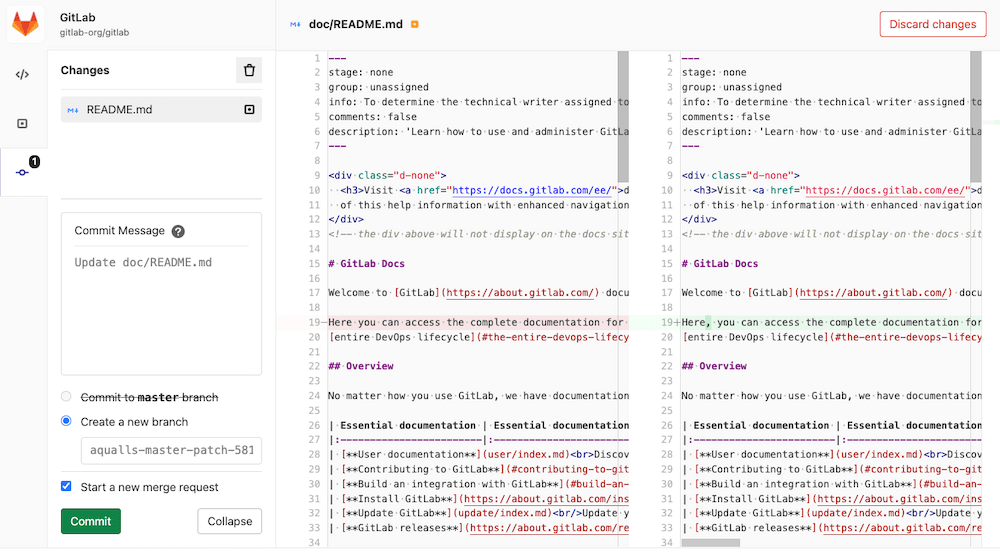The width and height of the screenshot is (1000, 552).
Task: Toggle Start a new merge request checkbox
Action: [66, 487]
